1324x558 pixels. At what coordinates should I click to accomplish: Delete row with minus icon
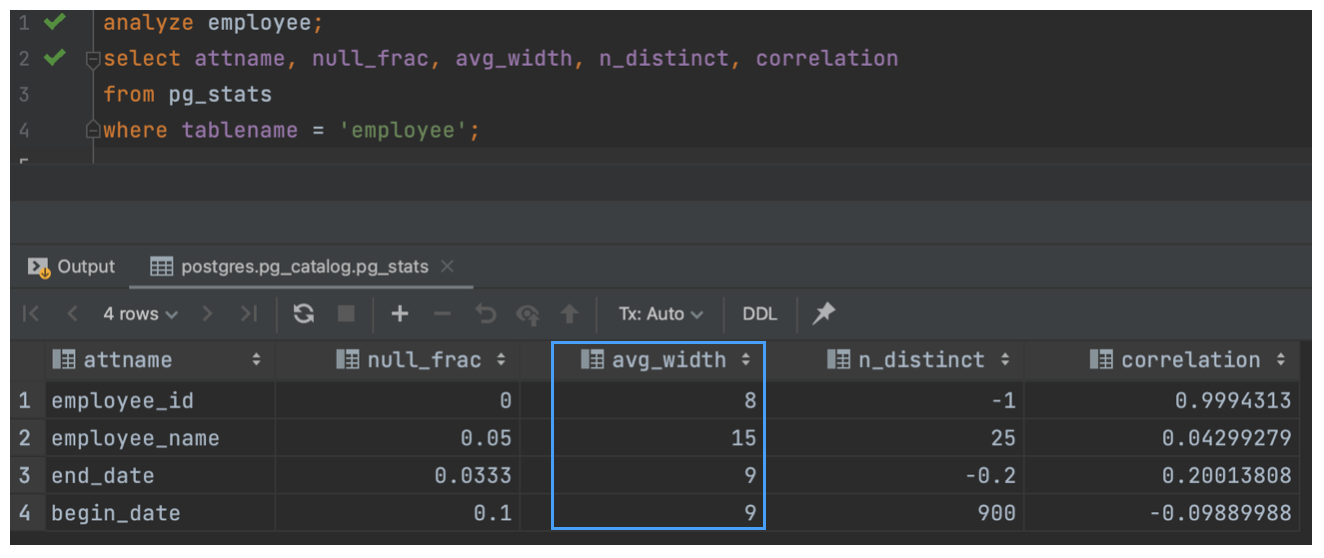pyautogui.click(x=443, y=314)
